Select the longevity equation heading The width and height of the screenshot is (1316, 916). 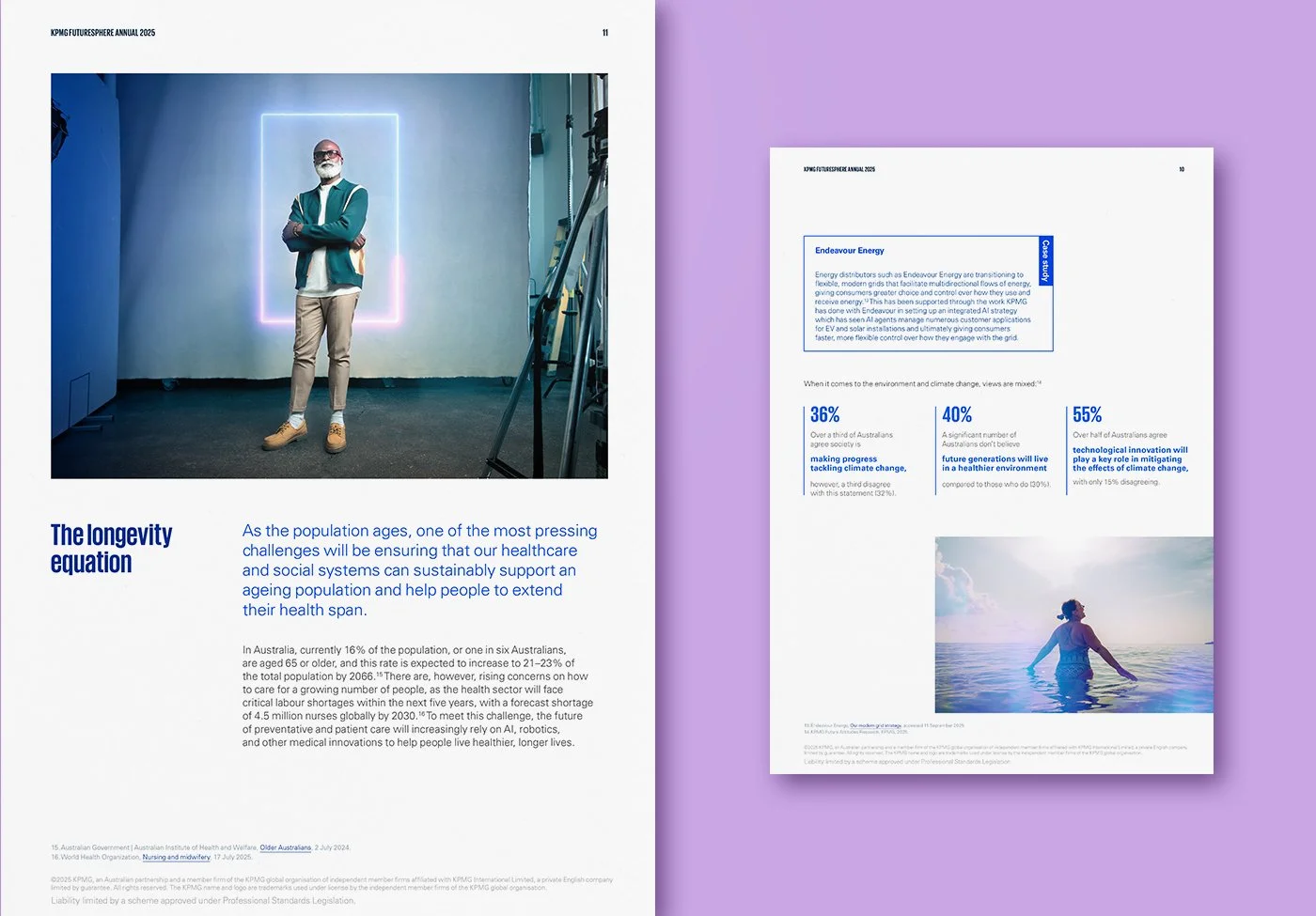pos(111,549)
